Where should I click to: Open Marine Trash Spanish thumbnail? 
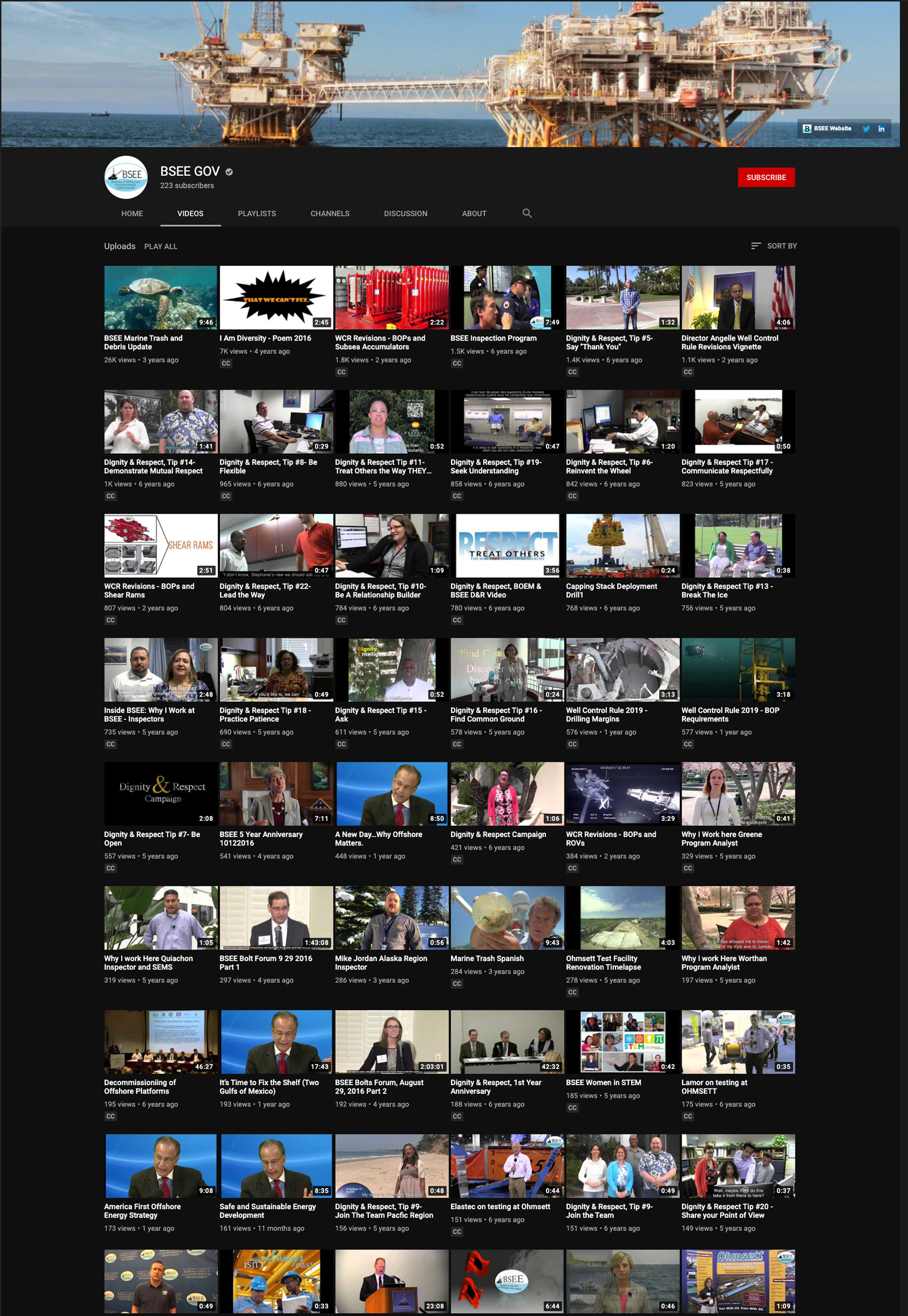point(507,918)
